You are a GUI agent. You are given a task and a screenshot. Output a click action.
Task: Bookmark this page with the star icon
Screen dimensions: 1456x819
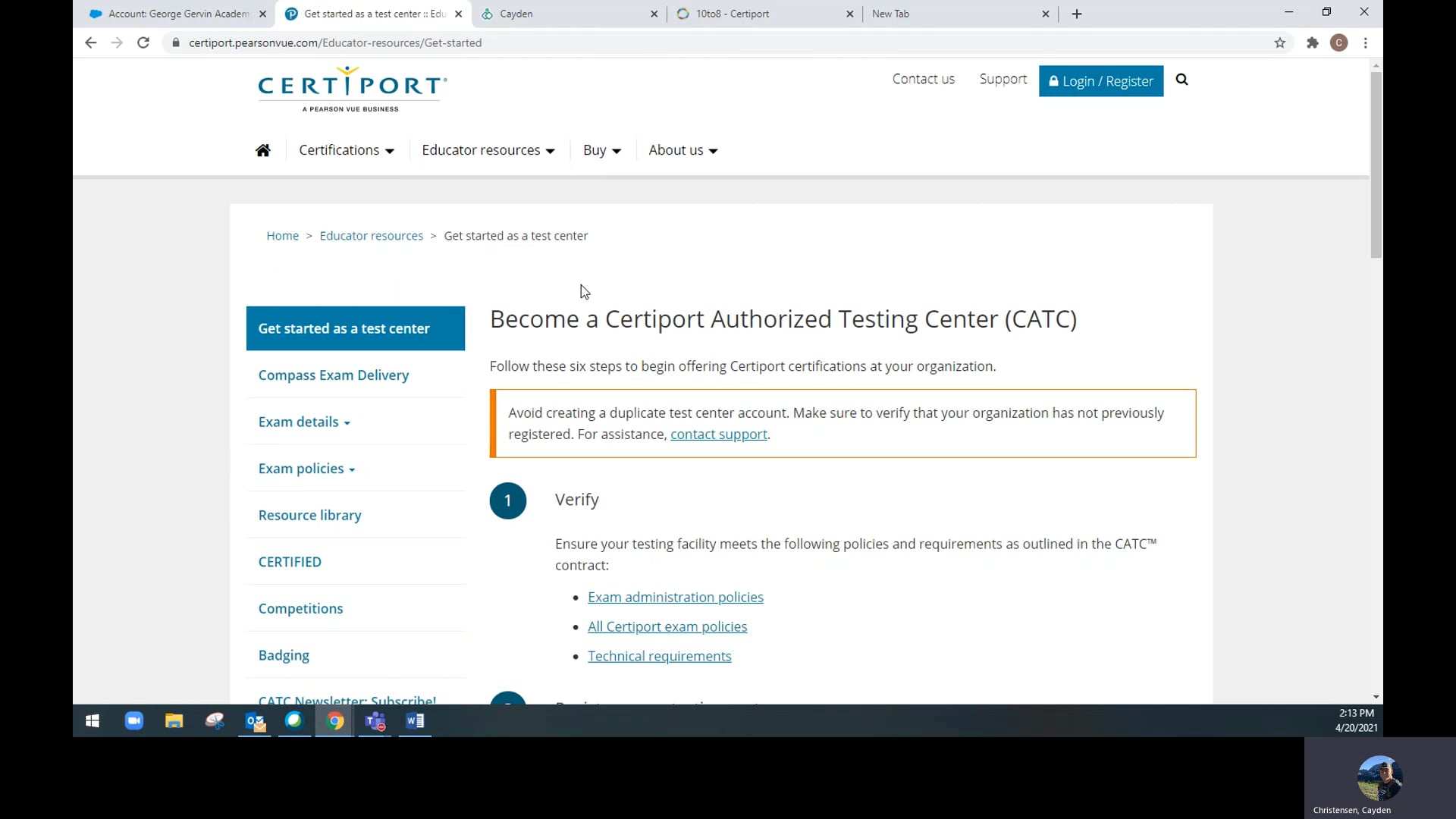point(1280,42)
